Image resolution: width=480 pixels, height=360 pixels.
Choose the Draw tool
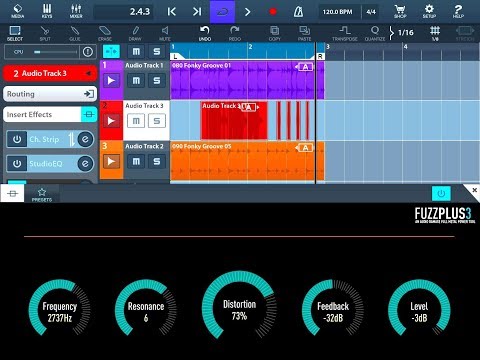(x=135, y=33)
